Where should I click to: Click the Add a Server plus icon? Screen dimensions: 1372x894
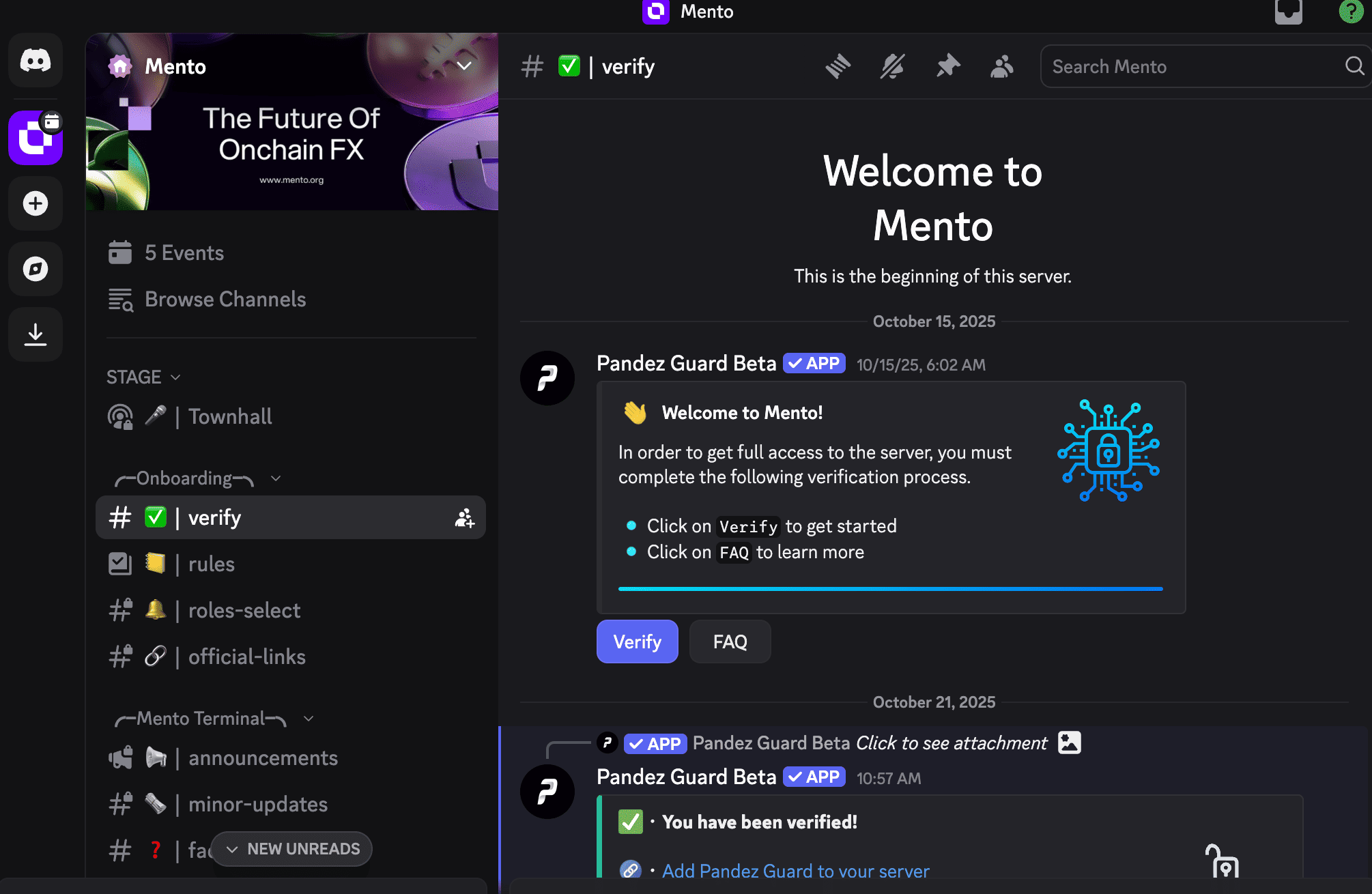pyautogui.click(x=35, y=203)
